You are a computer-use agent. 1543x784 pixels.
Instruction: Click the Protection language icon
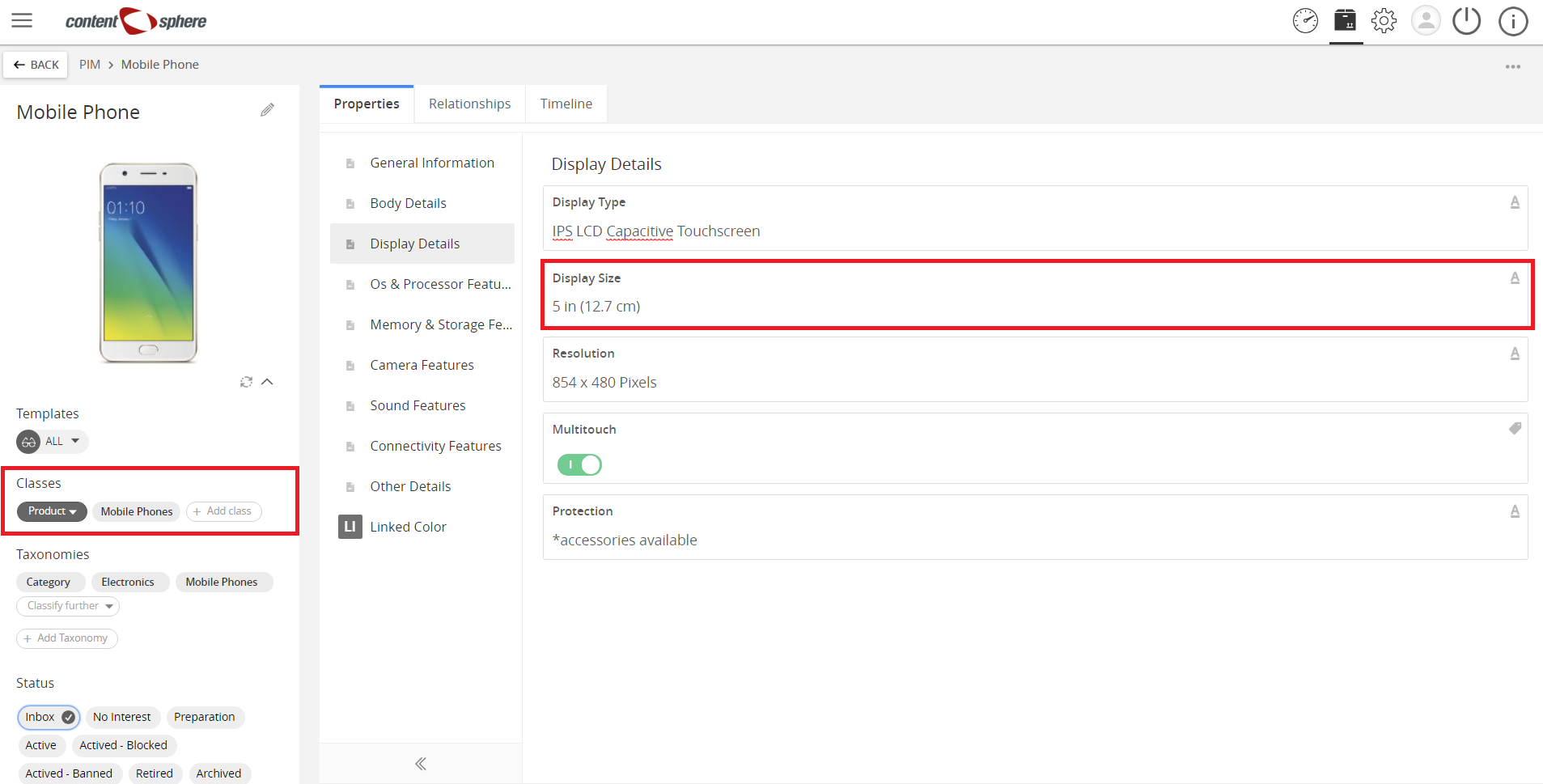[1515, 511]
